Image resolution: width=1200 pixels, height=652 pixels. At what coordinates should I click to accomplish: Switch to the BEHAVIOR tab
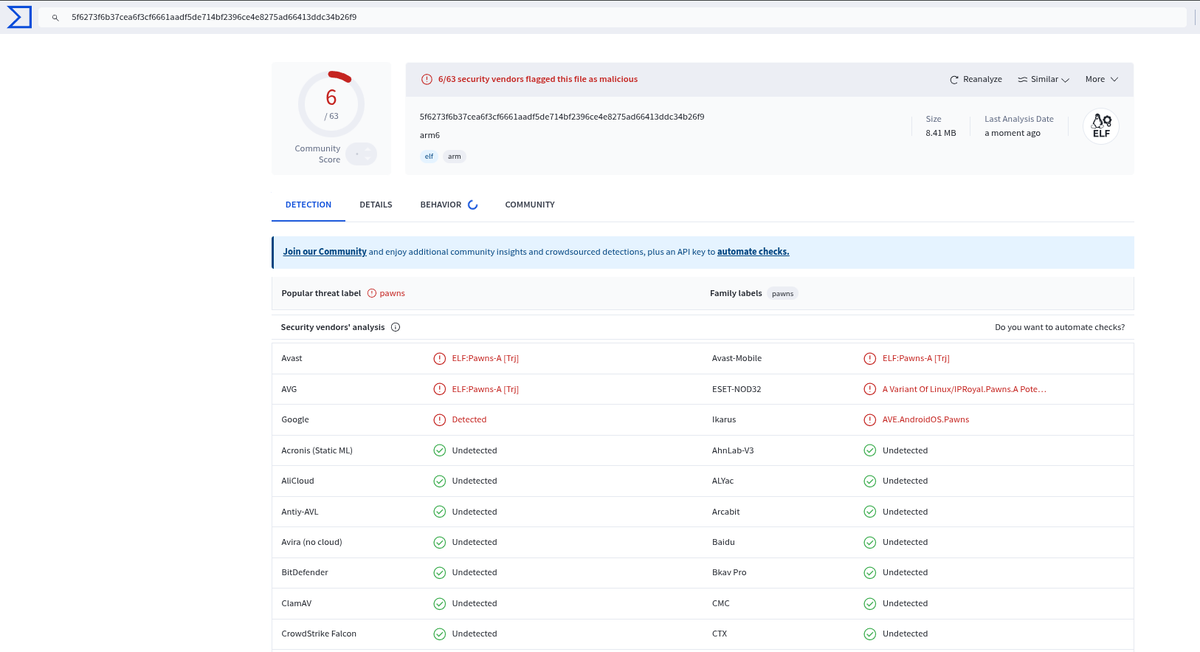click(448, 204)
